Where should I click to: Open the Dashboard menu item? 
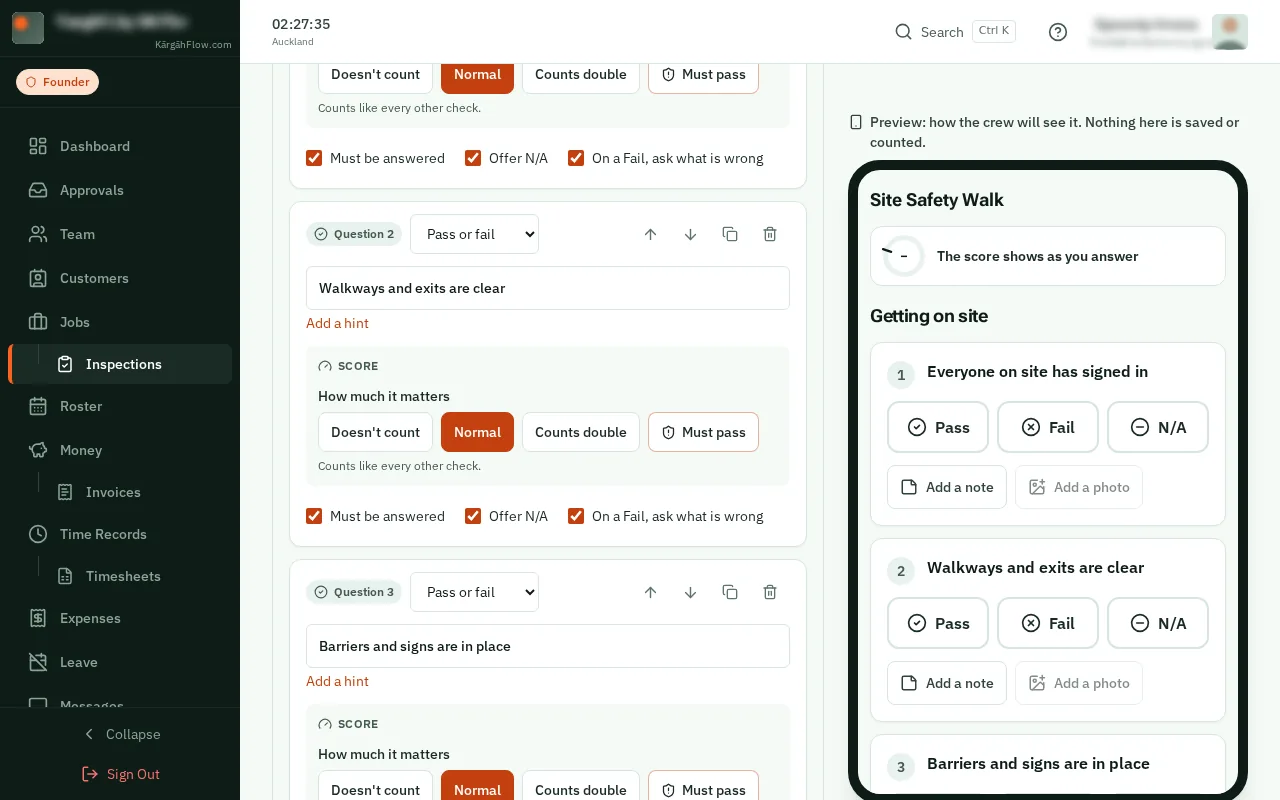[x=120, y=146]
